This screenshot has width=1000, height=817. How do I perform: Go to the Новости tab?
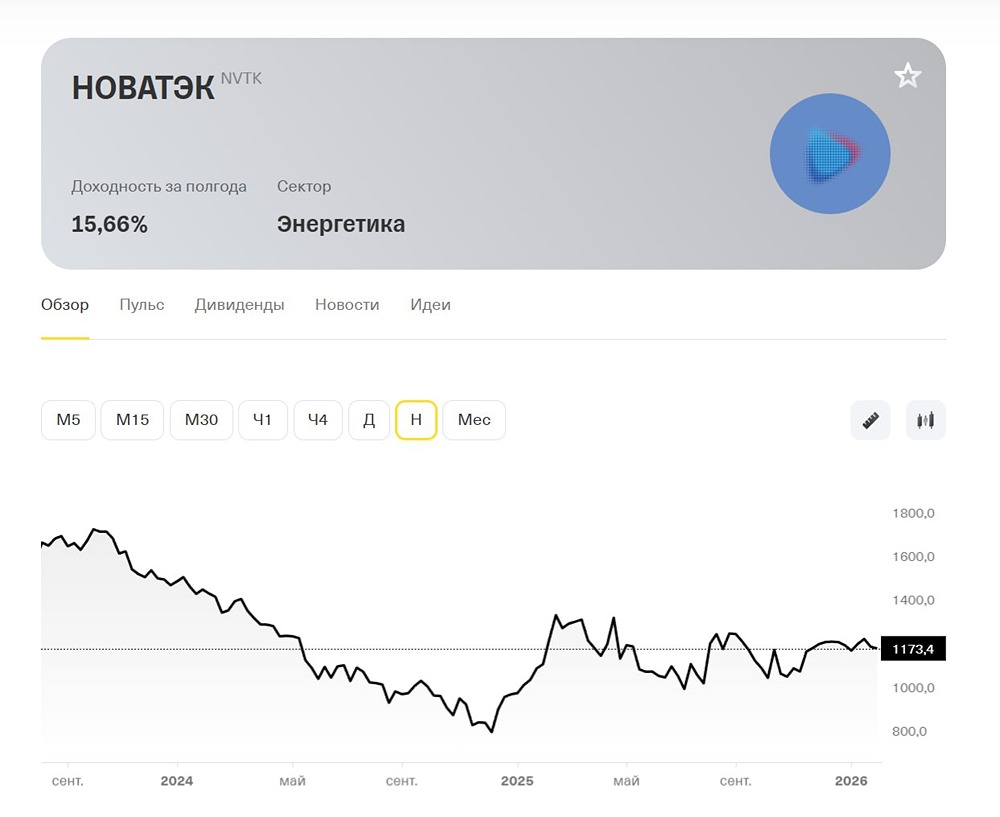(347, 305)
